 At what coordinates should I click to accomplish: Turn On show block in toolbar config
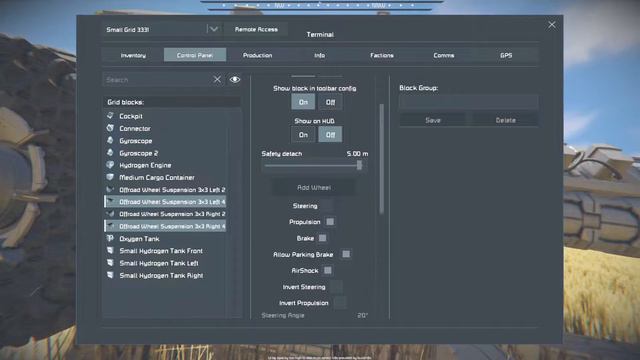point(303,102)
